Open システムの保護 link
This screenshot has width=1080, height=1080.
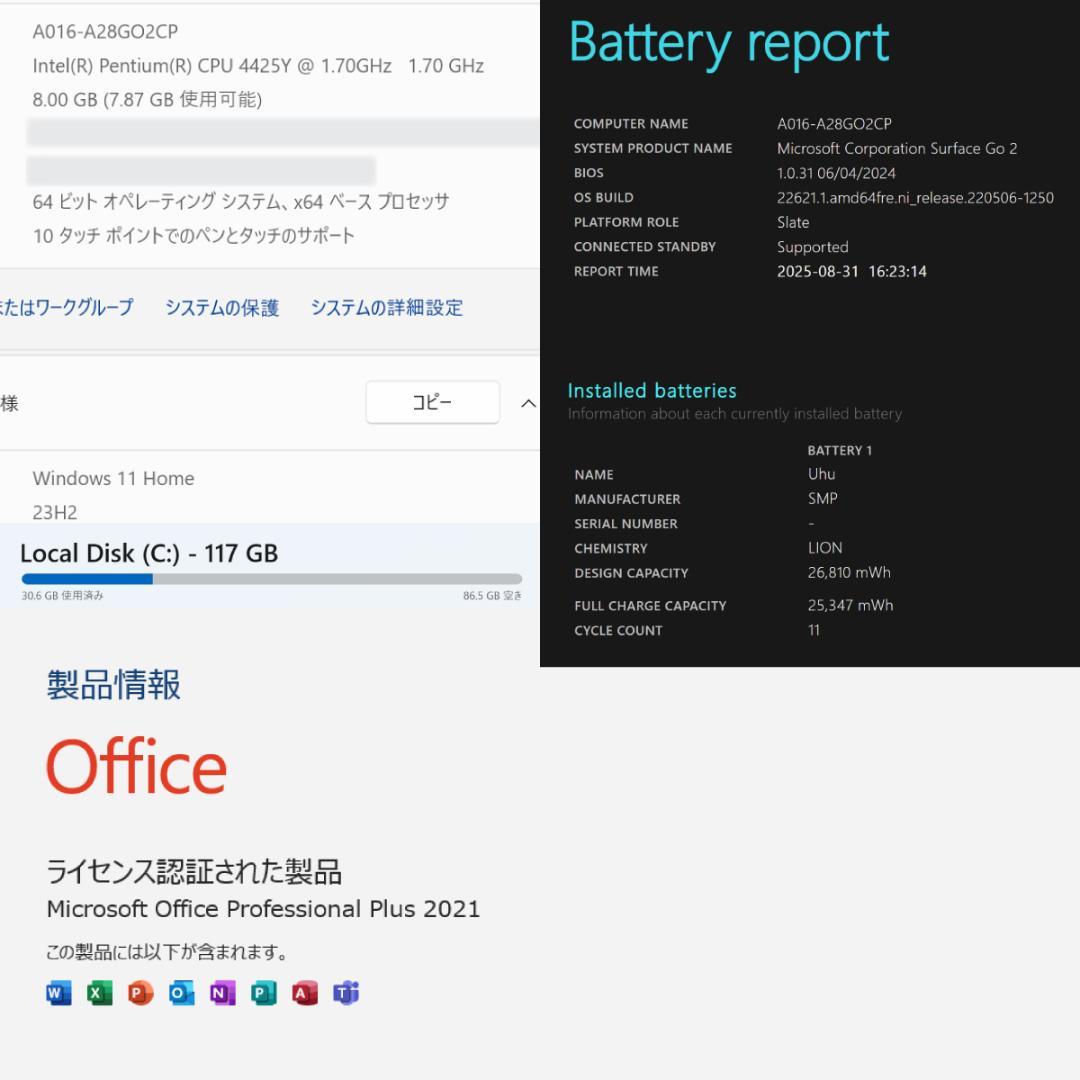click(x=222, y=307)
